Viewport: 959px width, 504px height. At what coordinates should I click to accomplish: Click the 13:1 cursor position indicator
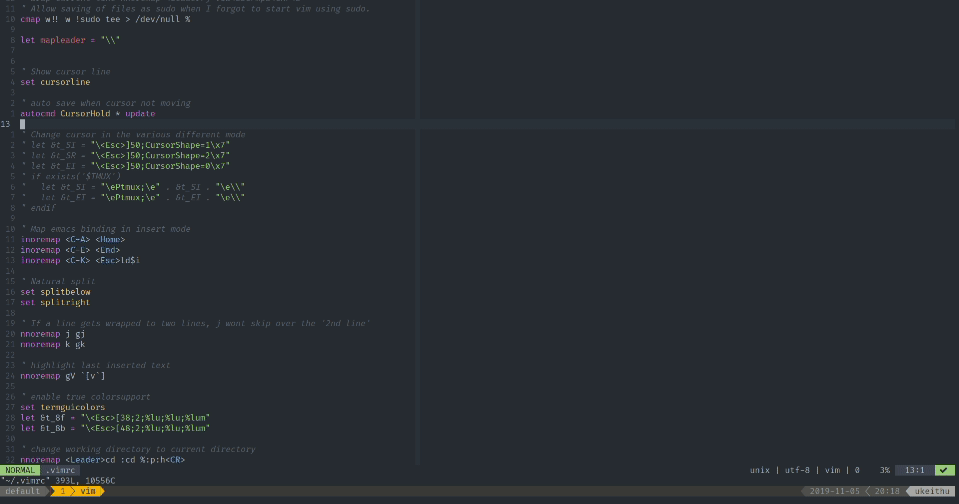[x=915, y=470]
